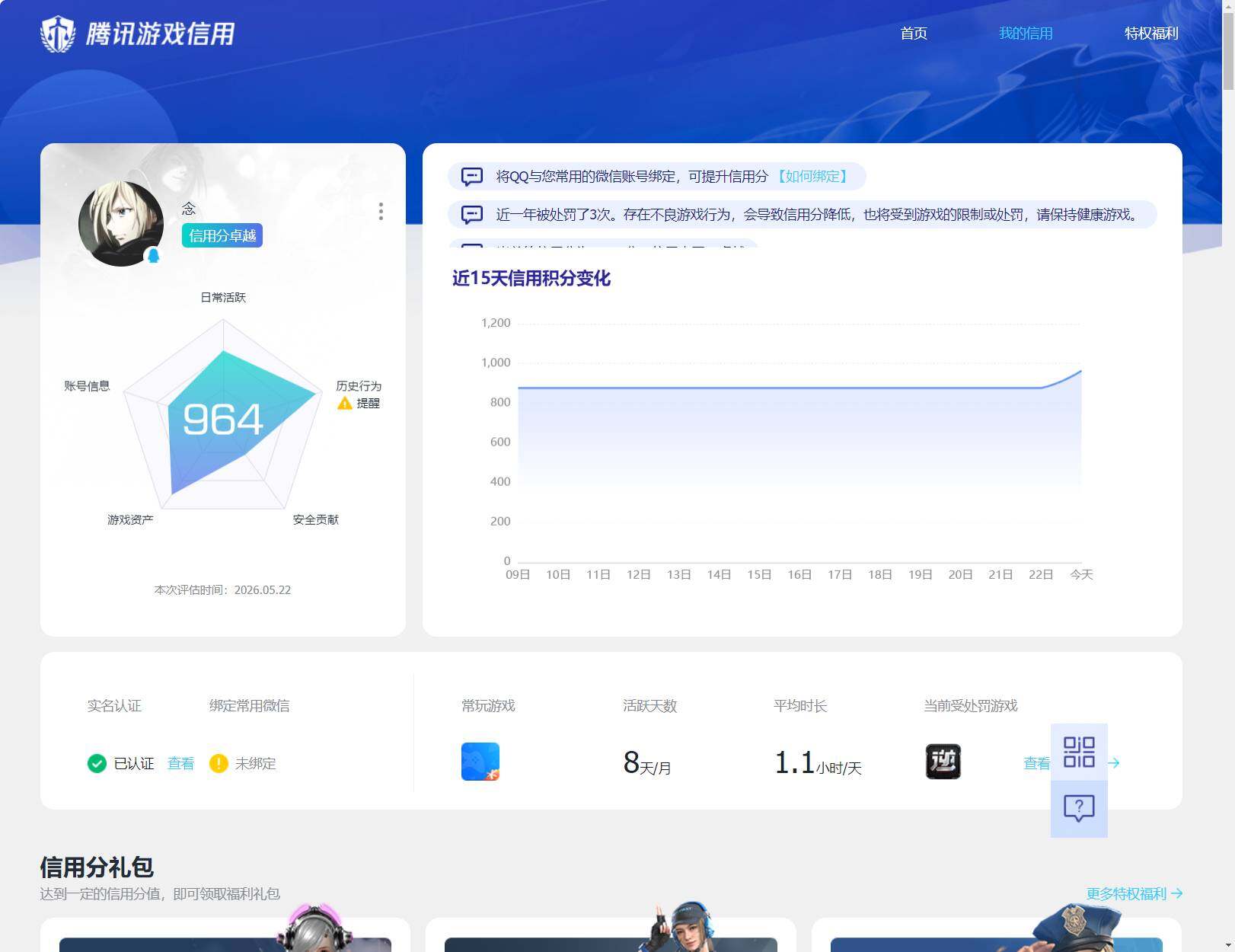
Task: Open the help feedback floating button
Action: click(1079, 809)
